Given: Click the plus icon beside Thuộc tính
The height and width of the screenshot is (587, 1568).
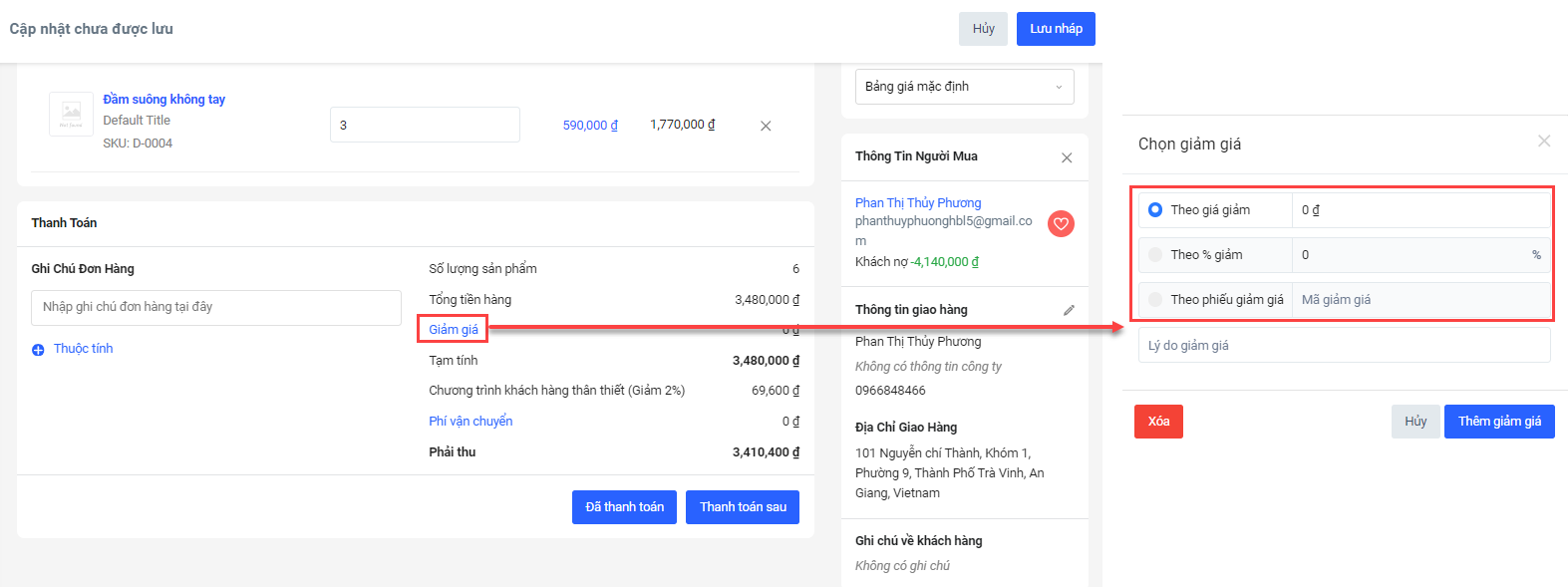Looking at the screenshot, I should coord(38,350).
